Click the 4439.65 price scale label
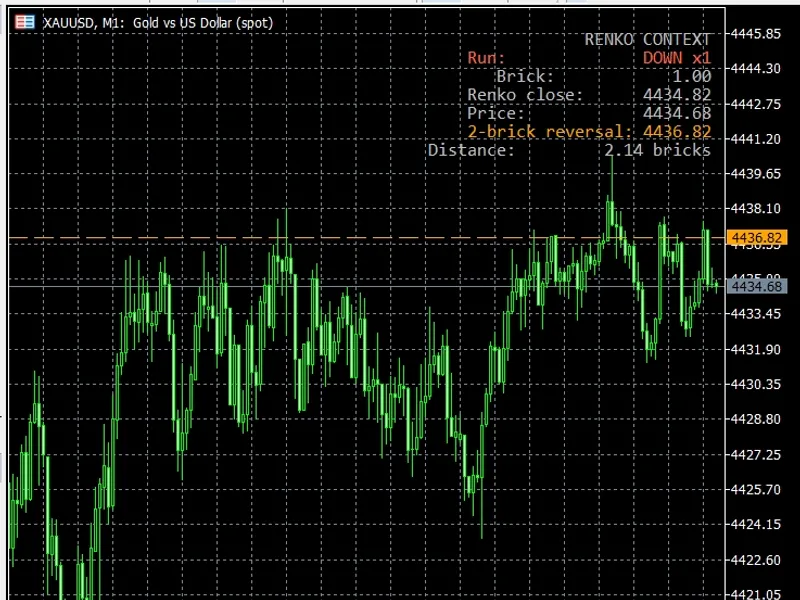This screenshot has height=600, width=800. 756,173
